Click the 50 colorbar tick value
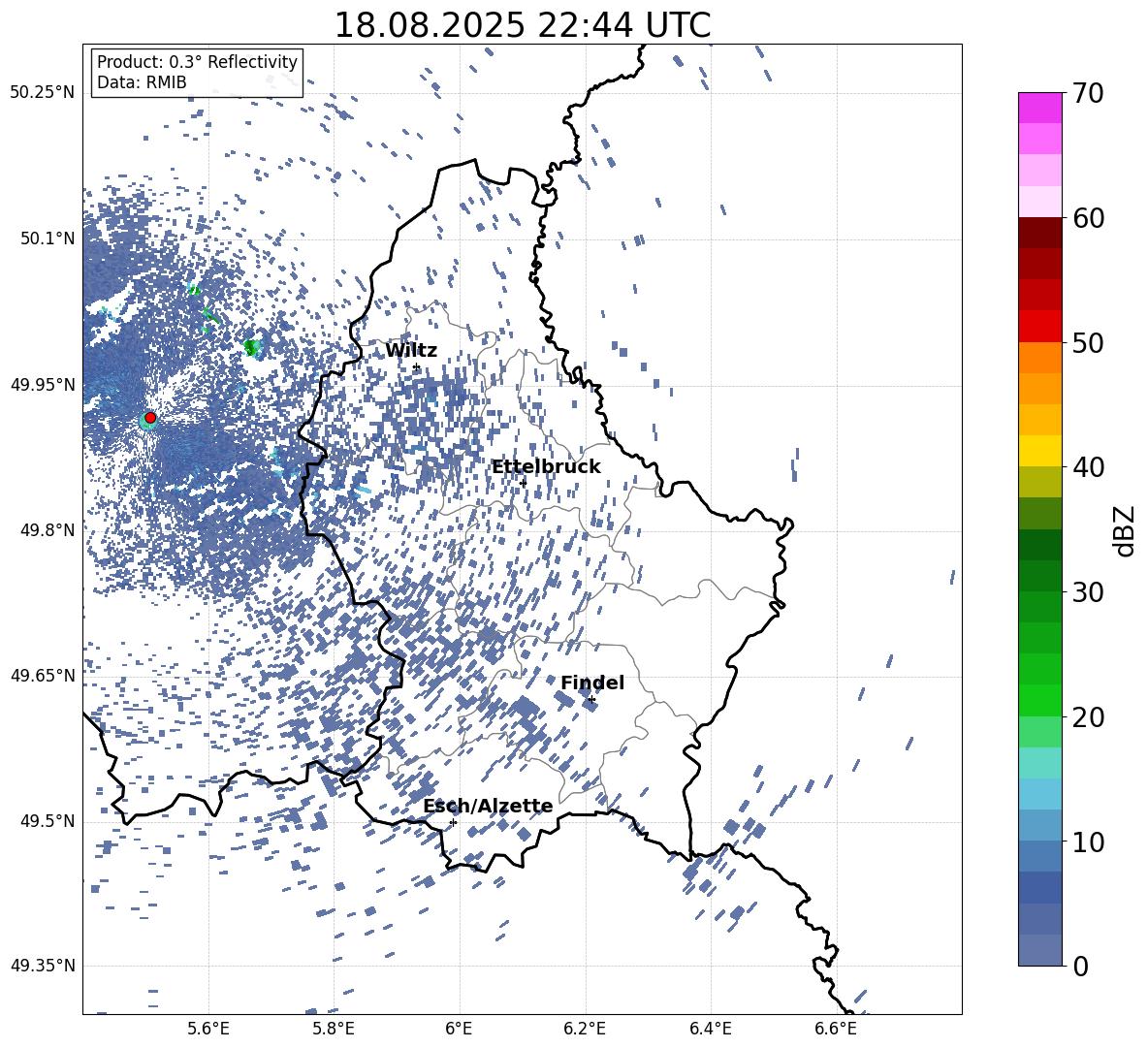 (1088, 342)
